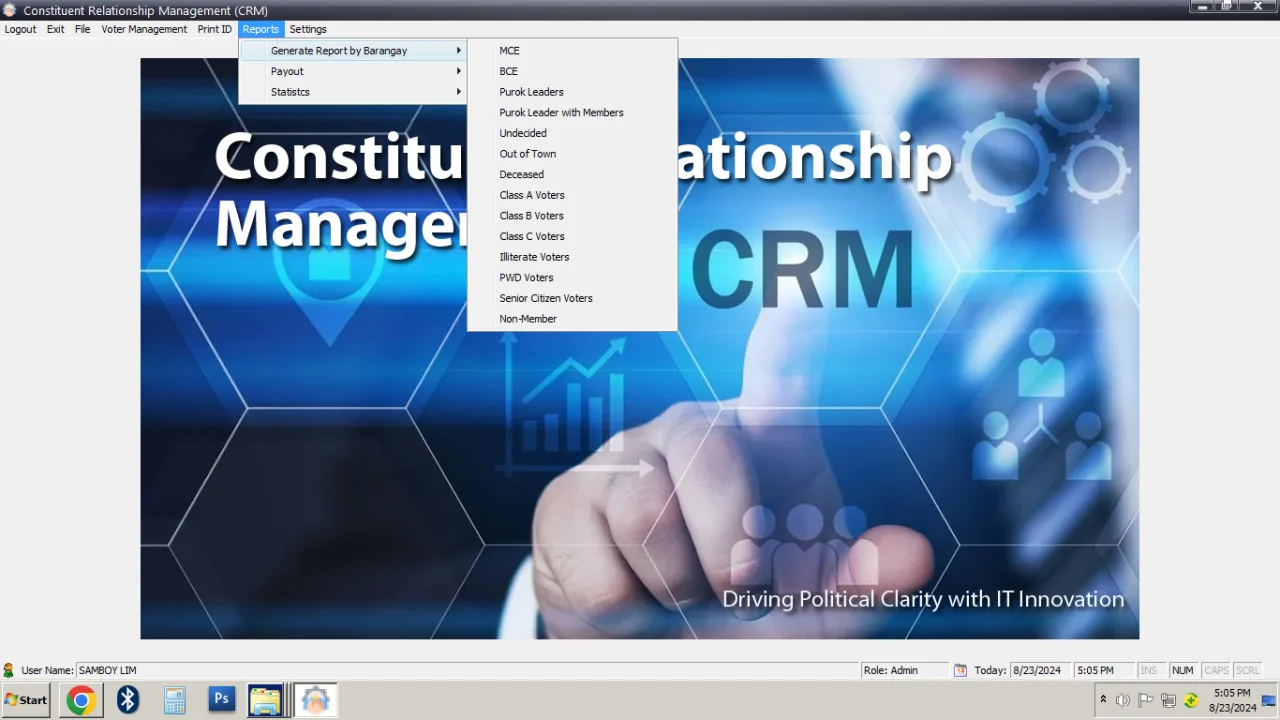Click the CRM title bar app icon
The height and width of the screenshot is (720, 1280).
pyautogui.click(x=10, y=10)
